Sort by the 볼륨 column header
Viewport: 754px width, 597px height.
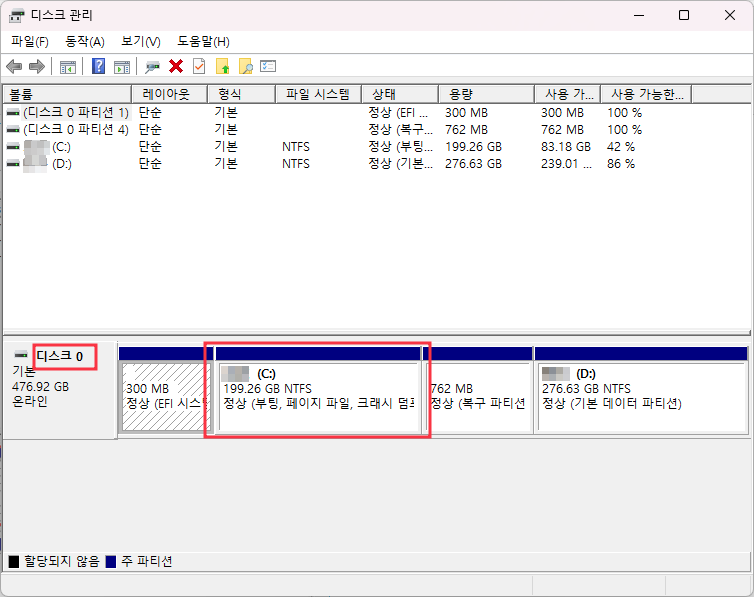pos(67,94)
